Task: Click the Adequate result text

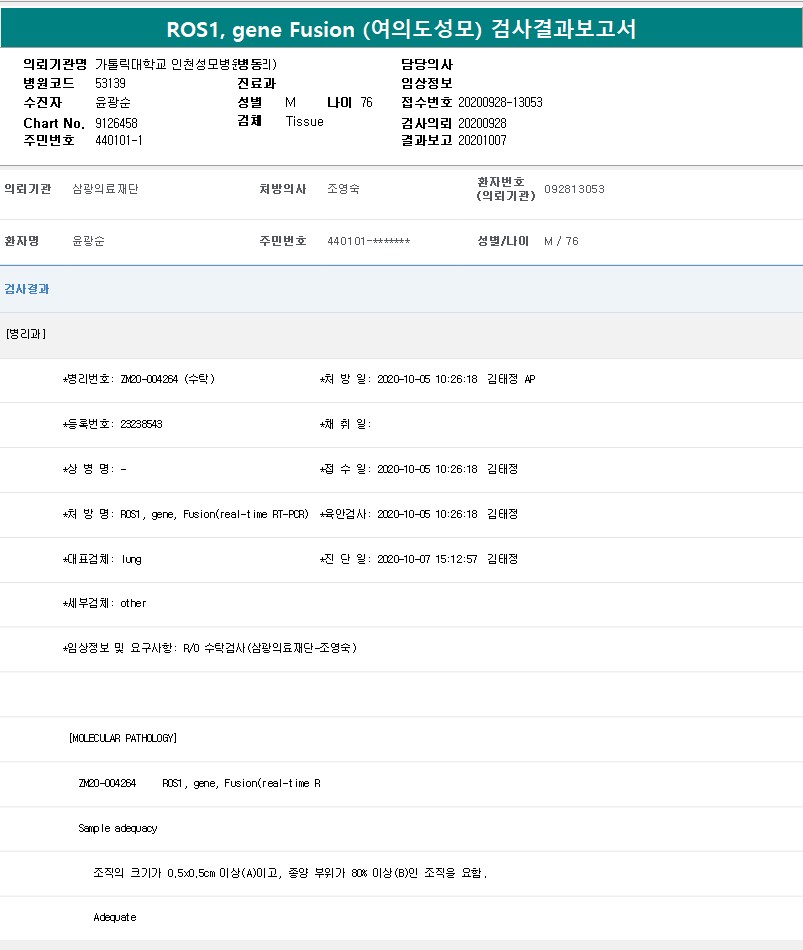Action: click(x=114, y=917)
